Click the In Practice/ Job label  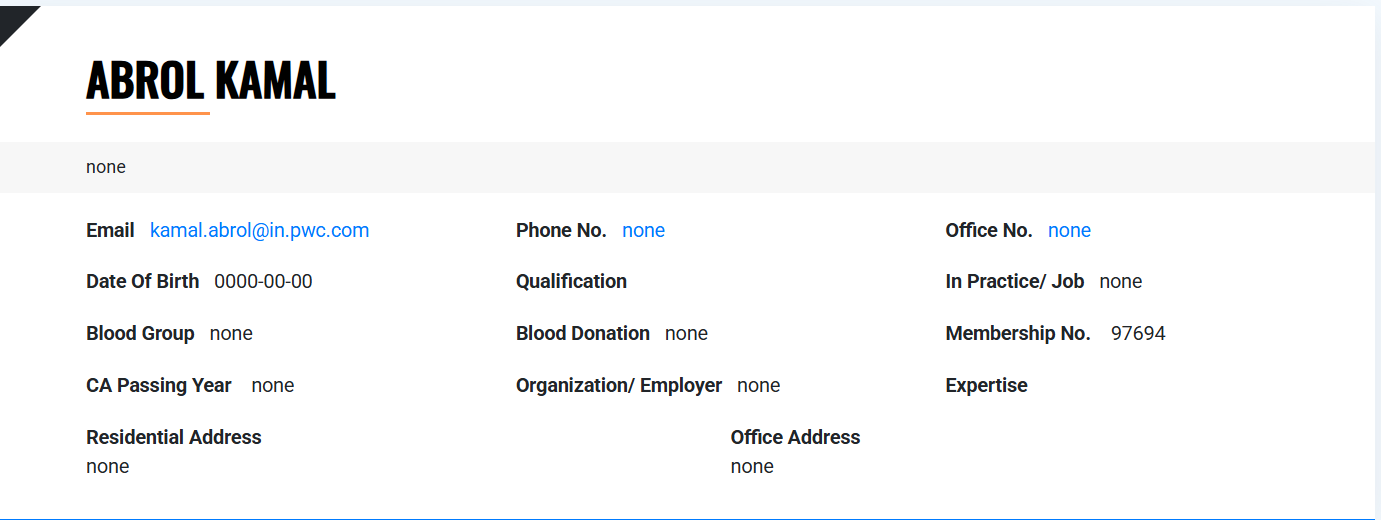(1015, 282)
